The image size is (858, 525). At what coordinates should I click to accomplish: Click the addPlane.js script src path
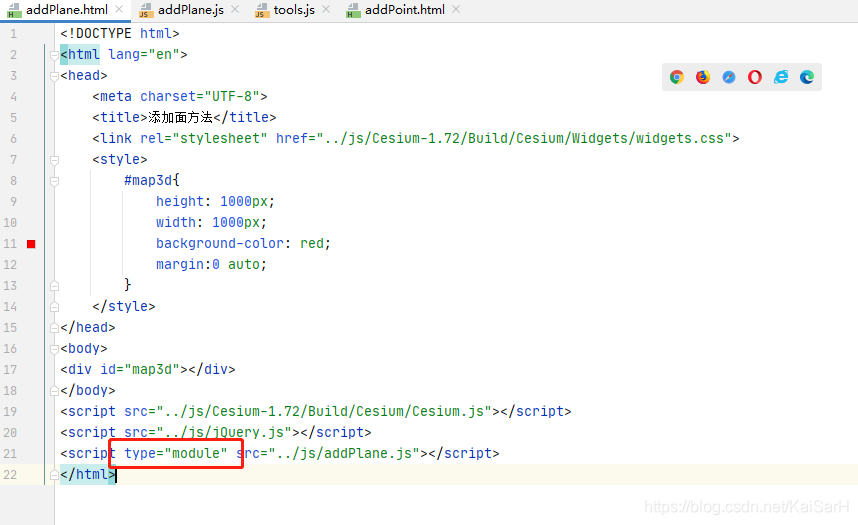(x=344, y=453)
